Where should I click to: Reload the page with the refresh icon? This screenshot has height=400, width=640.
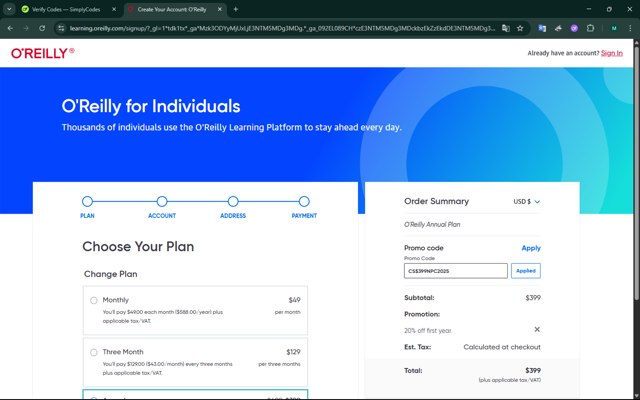(42, 28)
